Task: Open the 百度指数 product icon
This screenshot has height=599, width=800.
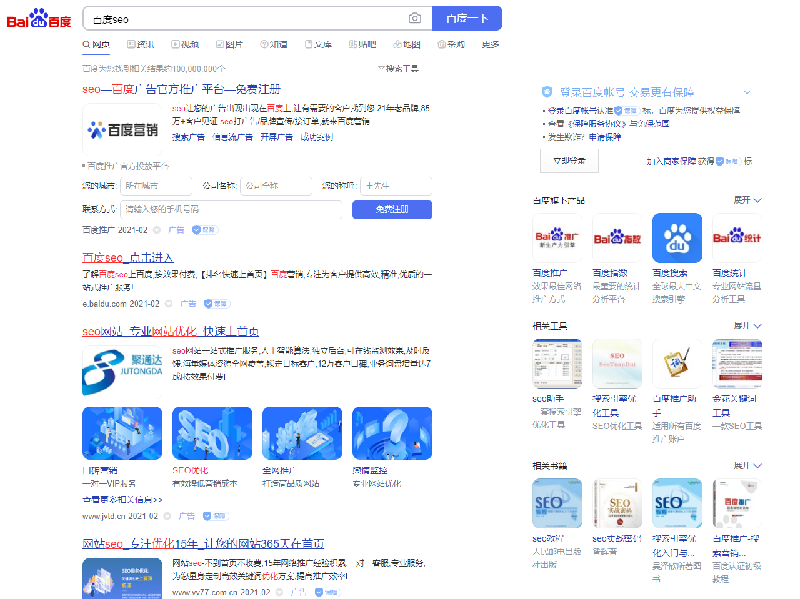Action: tap(617, 238)
